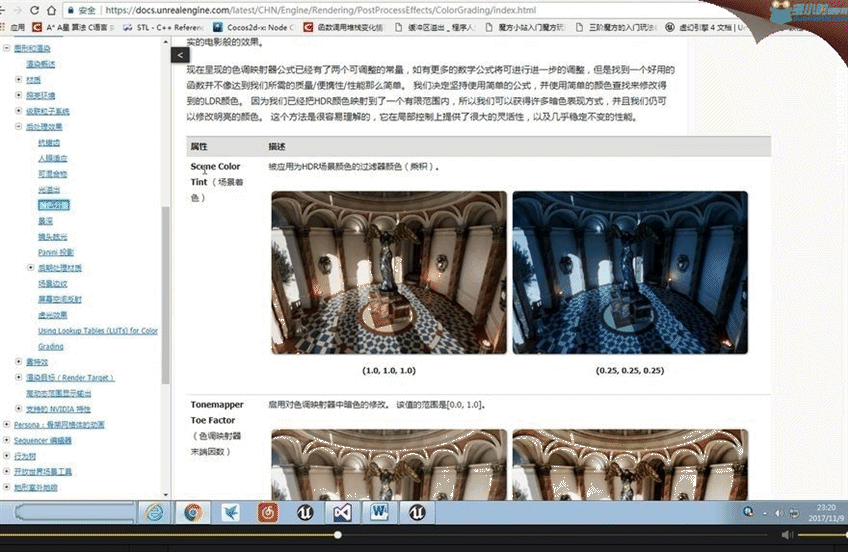Screen dimensions: 848x552
Task: Open the 抗锯齿 sidebar link
Action: tap(49, 143)
